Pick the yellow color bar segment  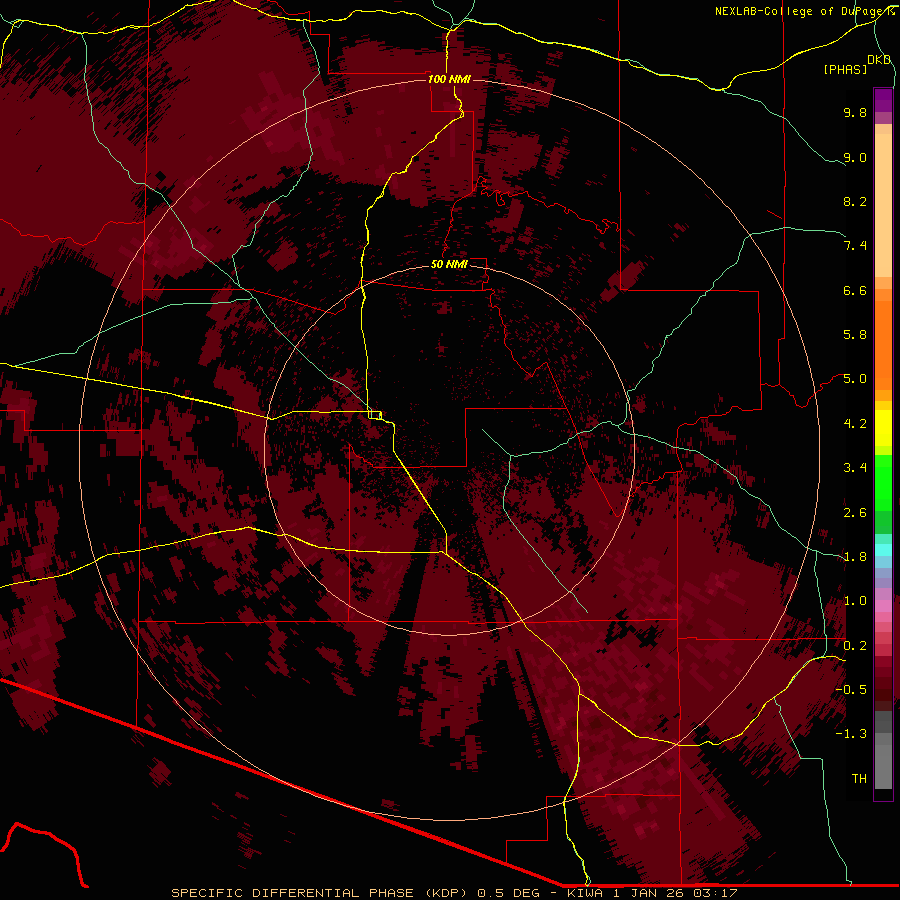pyautogui.click(x=883, y=428)
